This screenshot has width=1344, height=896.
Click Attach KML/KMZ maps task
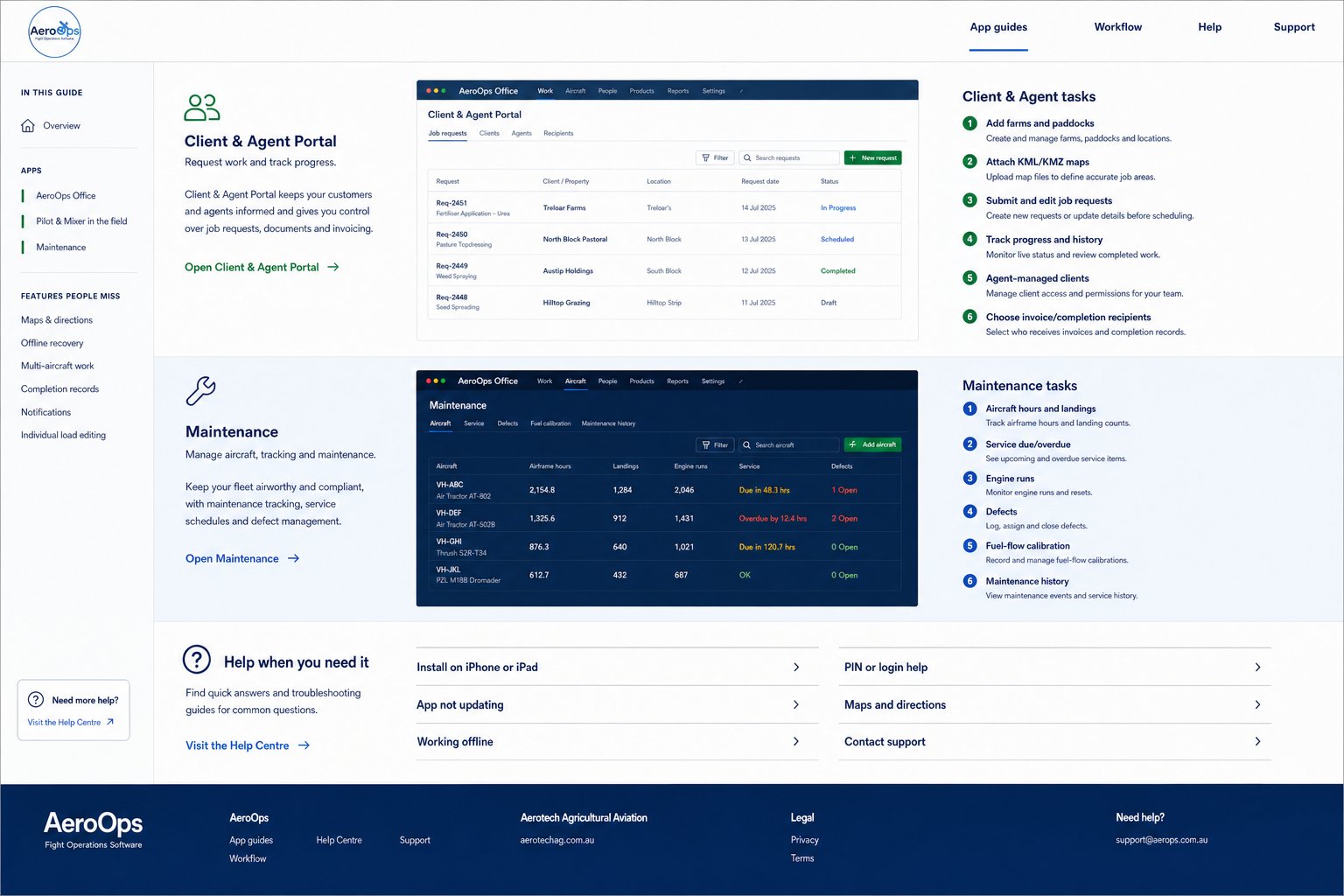pos(1038,162)
